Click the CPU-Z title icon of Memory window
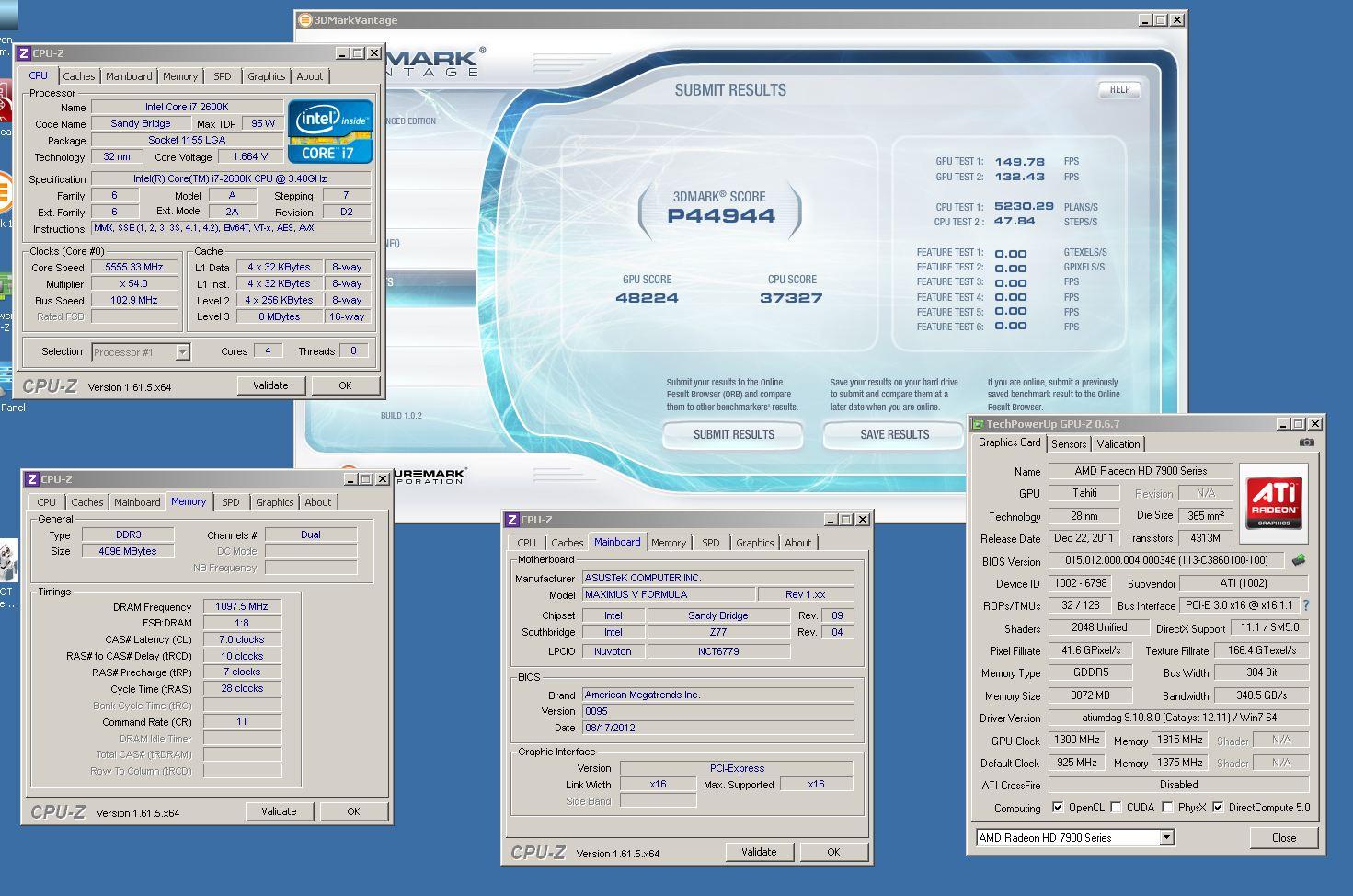The image size is (1353, 896). [x=32, y=479]
